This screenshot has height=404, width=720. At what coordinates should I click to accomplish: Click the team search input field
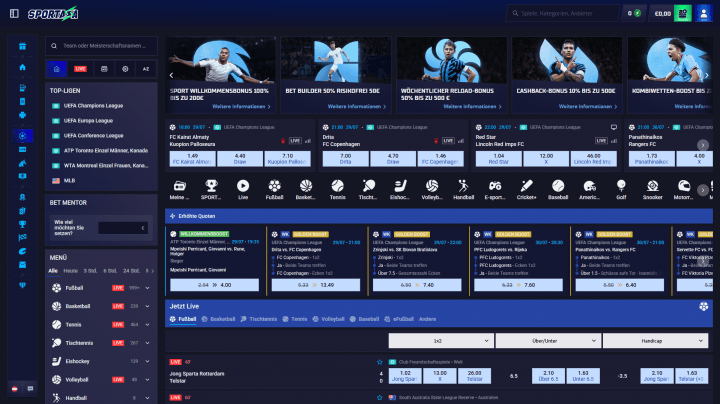101,46
